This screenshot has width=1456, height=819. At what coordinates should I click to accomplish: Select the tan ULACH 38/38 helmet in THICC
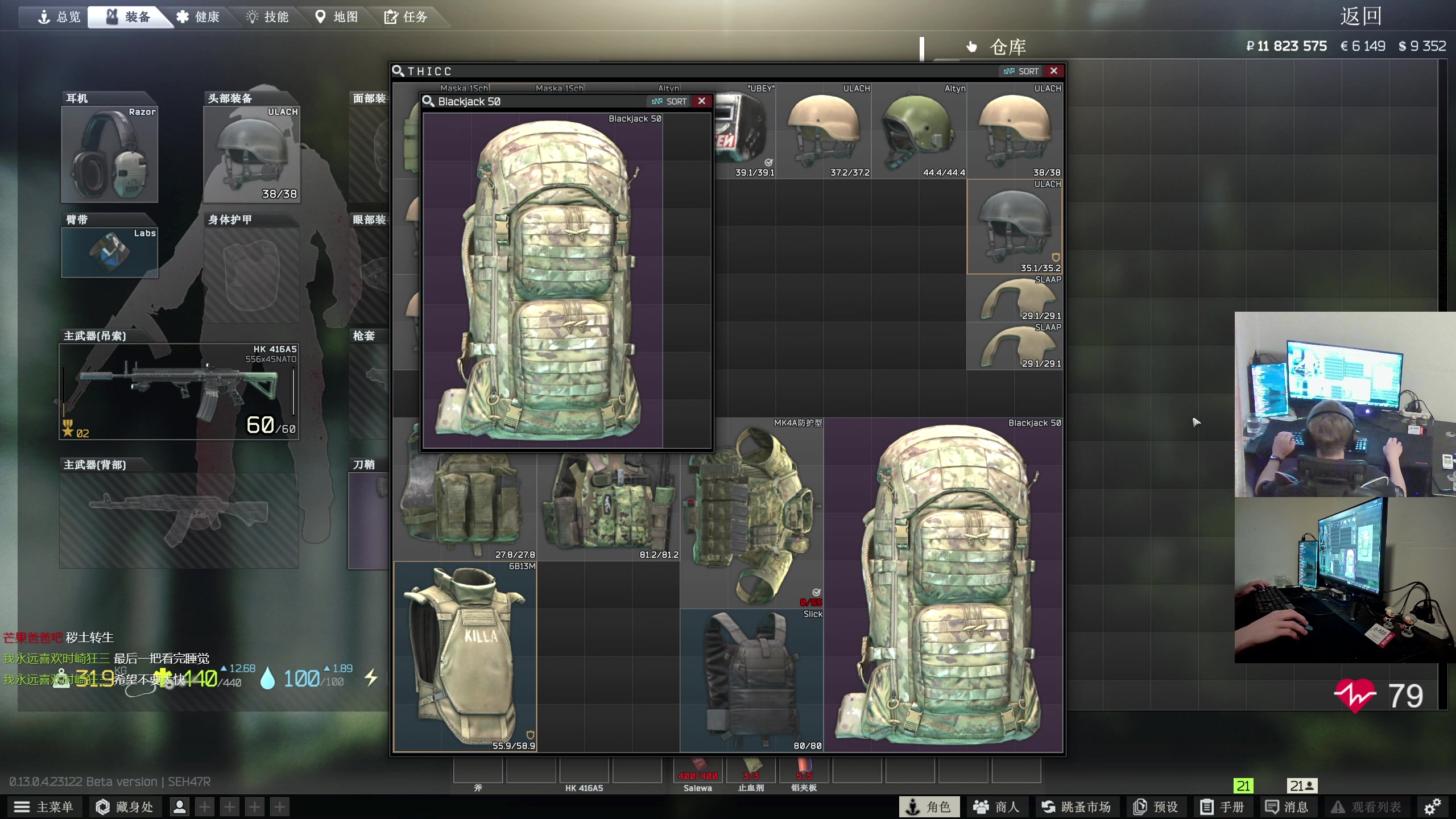[x=1015, y=131]
